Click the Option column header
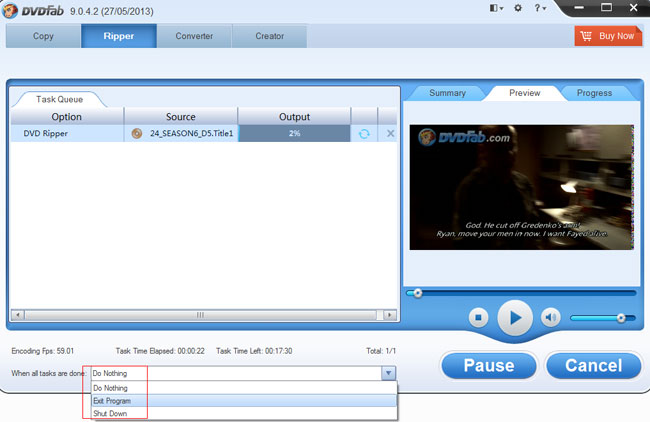The height and width of the screenshot is (422, 650). pos(67,116)
